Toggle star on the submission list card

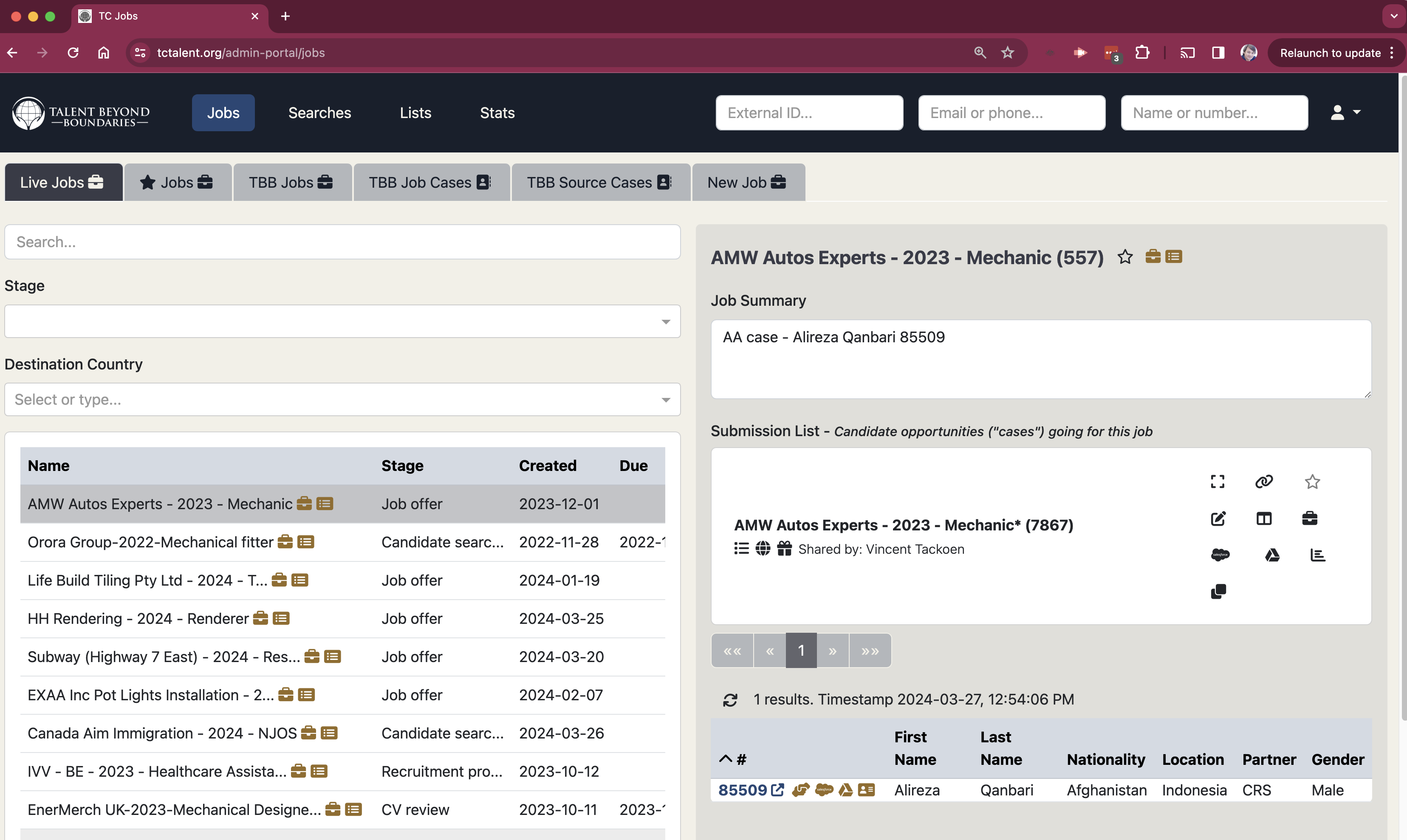(1312, 482)
